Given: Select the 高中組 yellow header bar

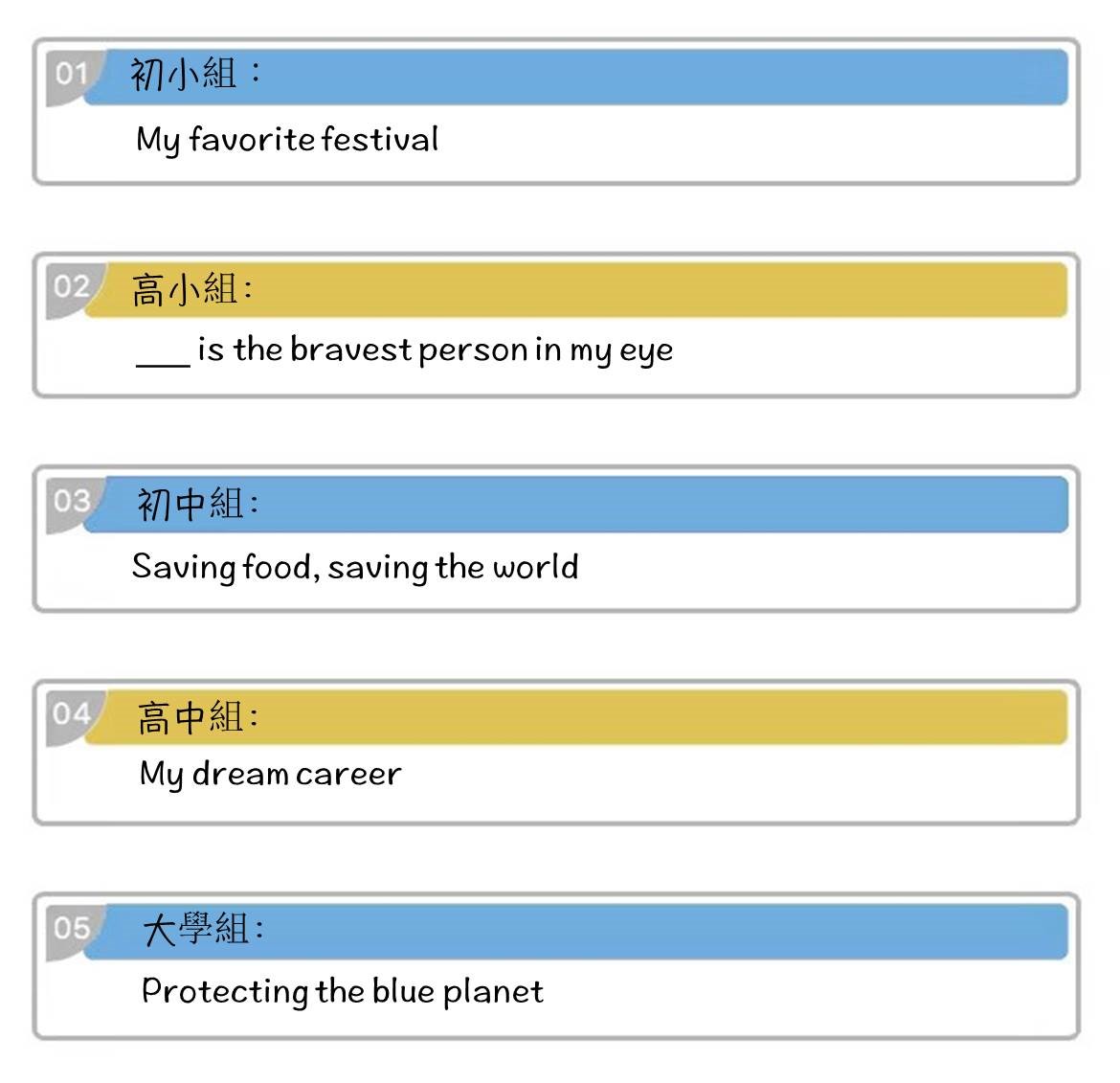Looking at the screenshot, I should [575, 717].
